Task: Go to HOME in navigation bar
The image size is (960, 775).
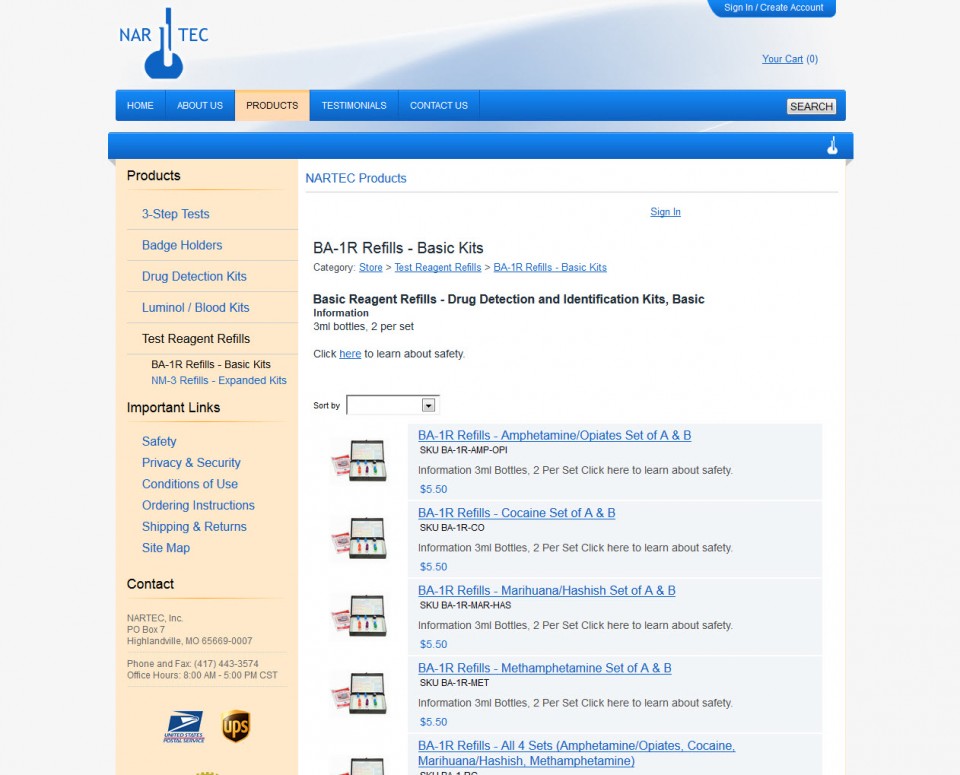Action: point(140,105)
